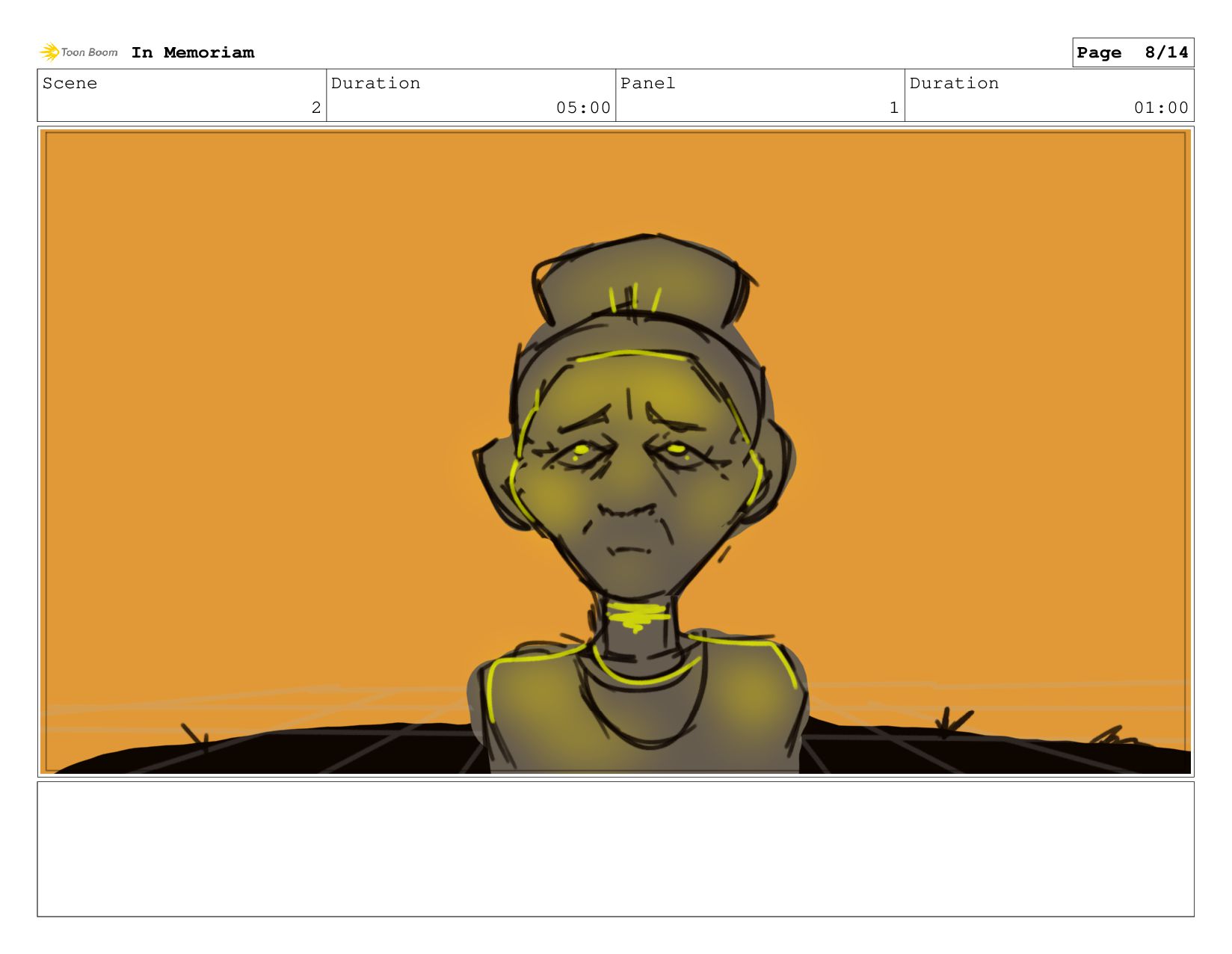Click the scene duration value '05:00'
1232x954 pixels.
(x=583, y=108)
